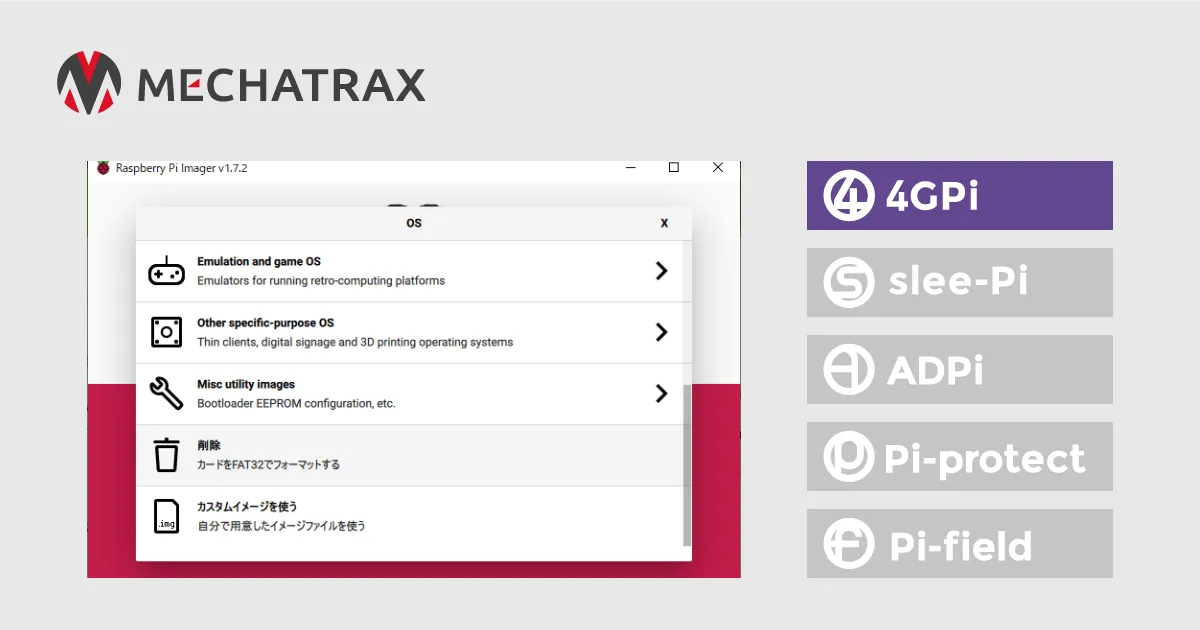This screenshot has height=630, width=1200.
Task: Expand Misc utility images chevron
Action: 661,393
